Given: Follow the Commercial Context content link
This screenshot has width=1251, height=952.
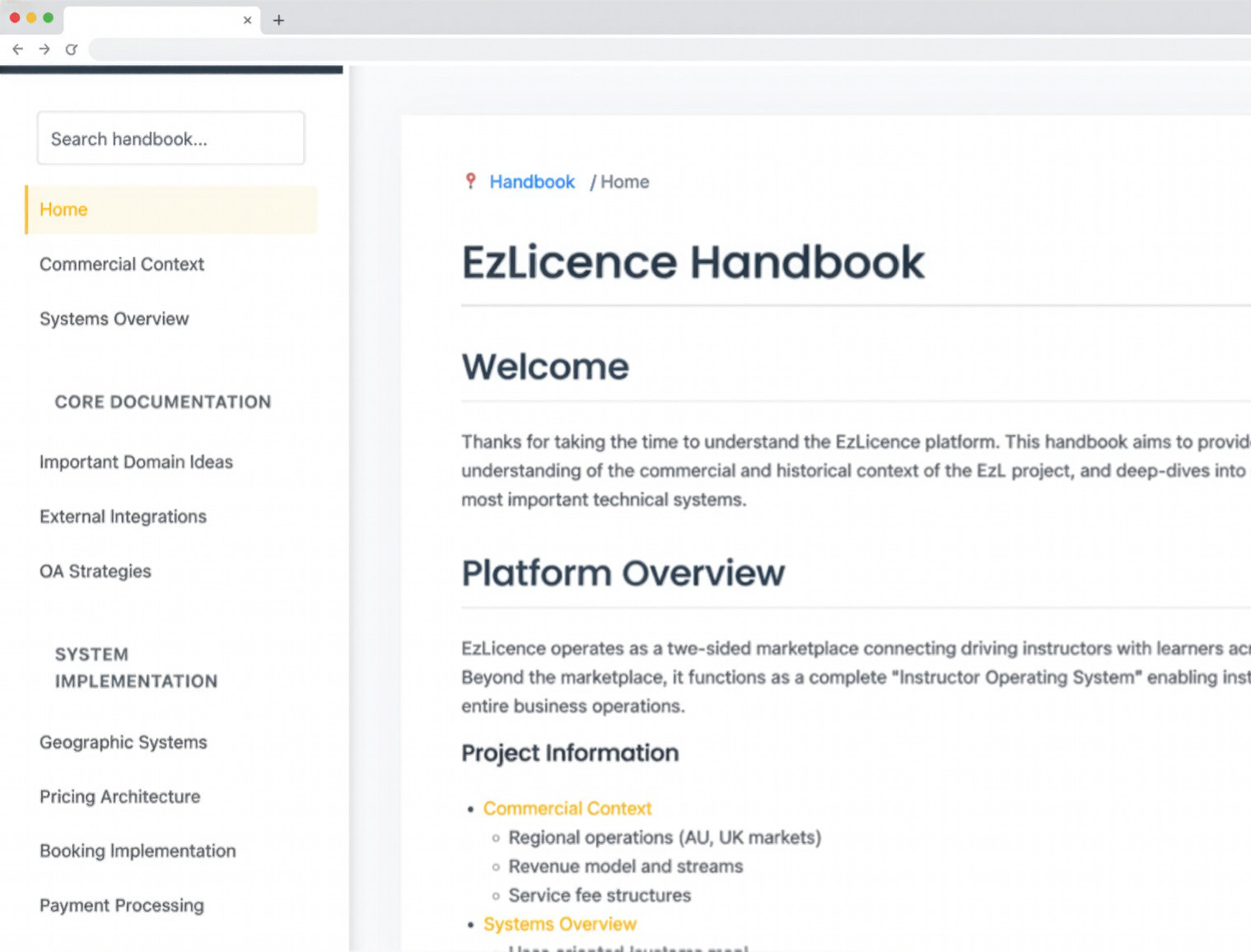Looking at the screenshot, I should 567,809.
